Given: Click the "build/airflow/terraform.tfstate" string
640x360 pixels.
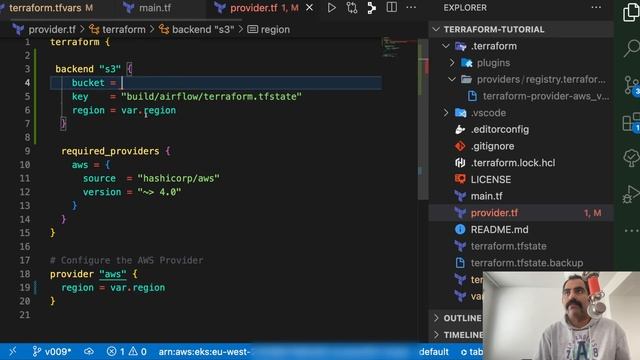Looking at the screenshot, I should (211, 97).
